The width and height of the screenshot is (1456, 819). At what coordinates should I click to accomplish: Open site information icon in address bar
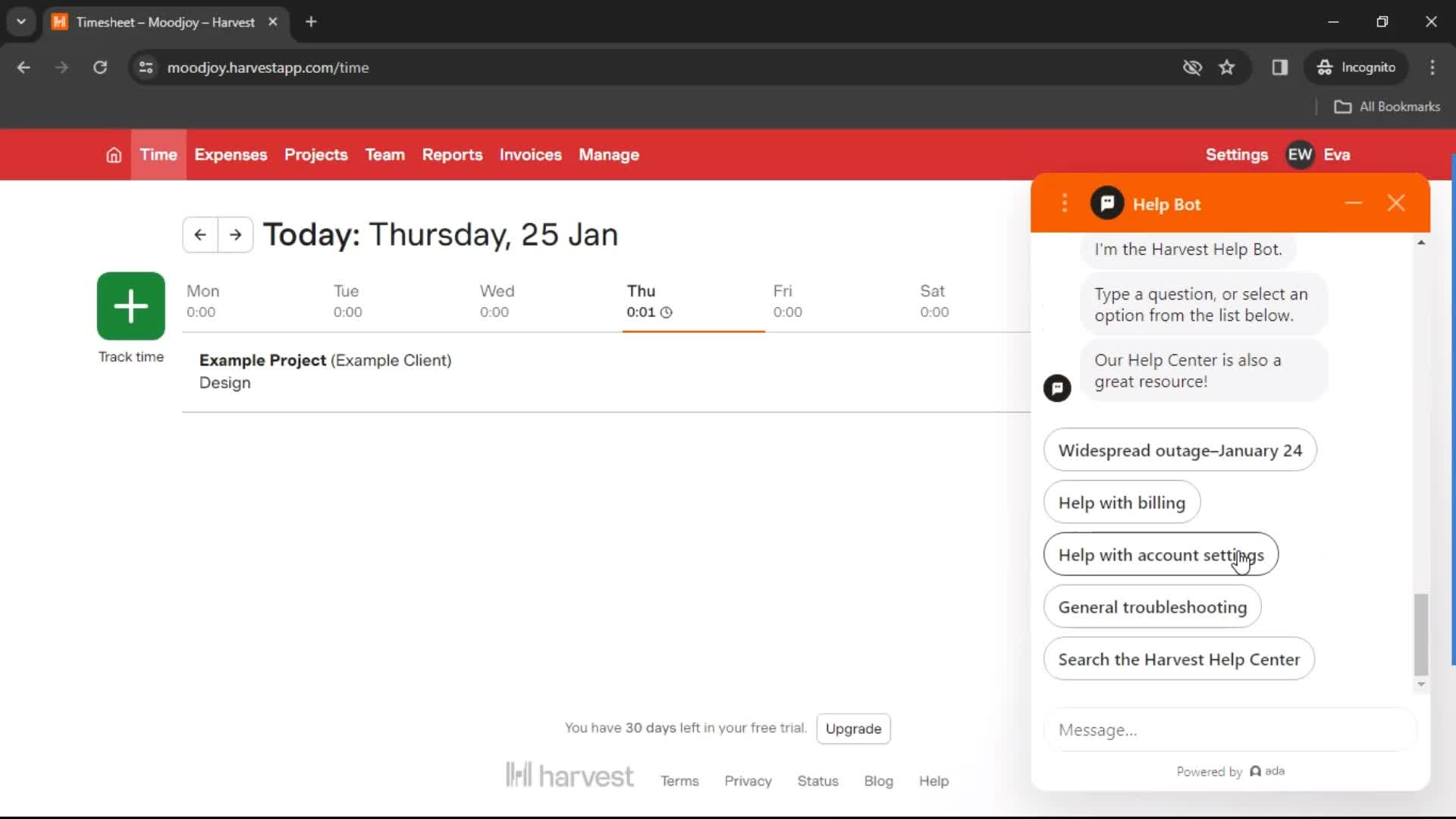tap(146, 67)
